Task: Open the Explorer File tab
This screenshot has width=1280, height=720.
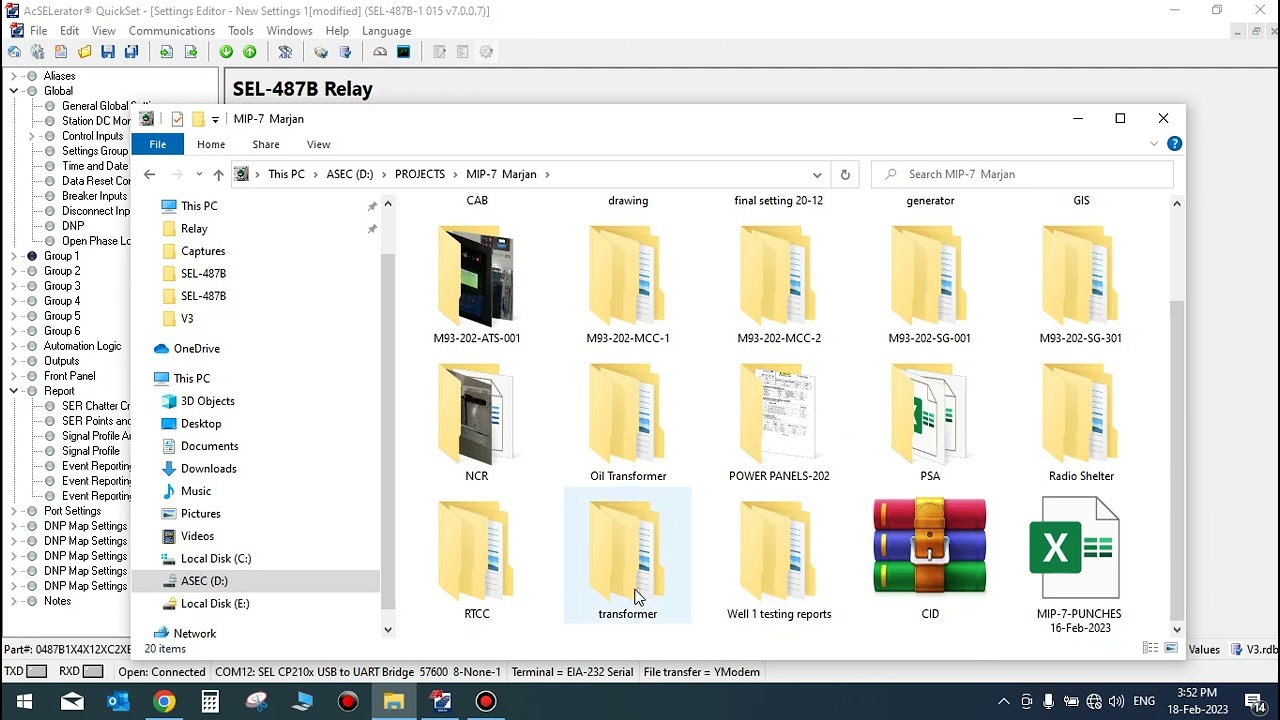Action: [158, 145]
